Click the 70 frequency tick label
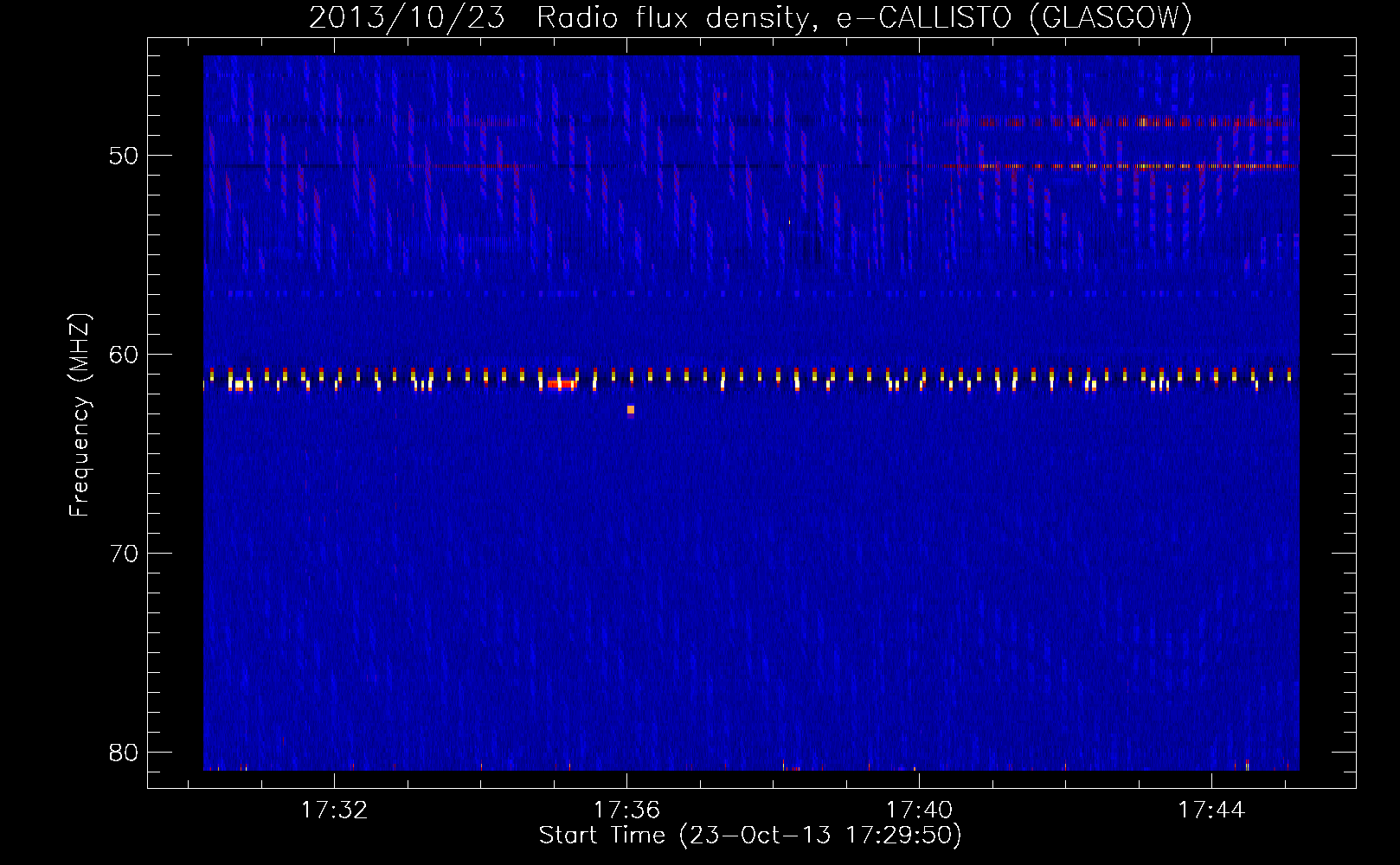 (x=124, y=554)
